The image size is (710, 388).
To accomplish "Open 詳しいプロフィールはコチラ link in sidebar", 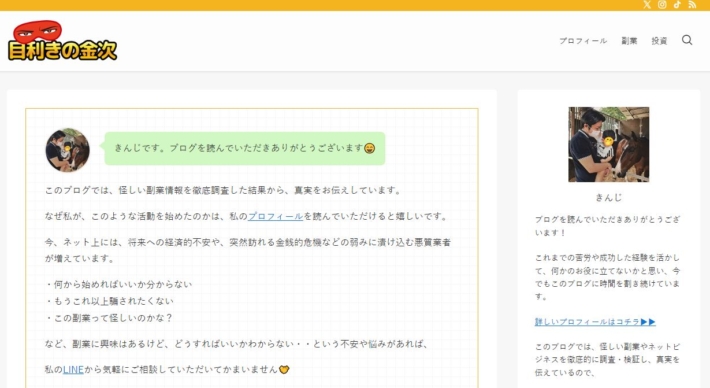I will click(x=595, y=322).
